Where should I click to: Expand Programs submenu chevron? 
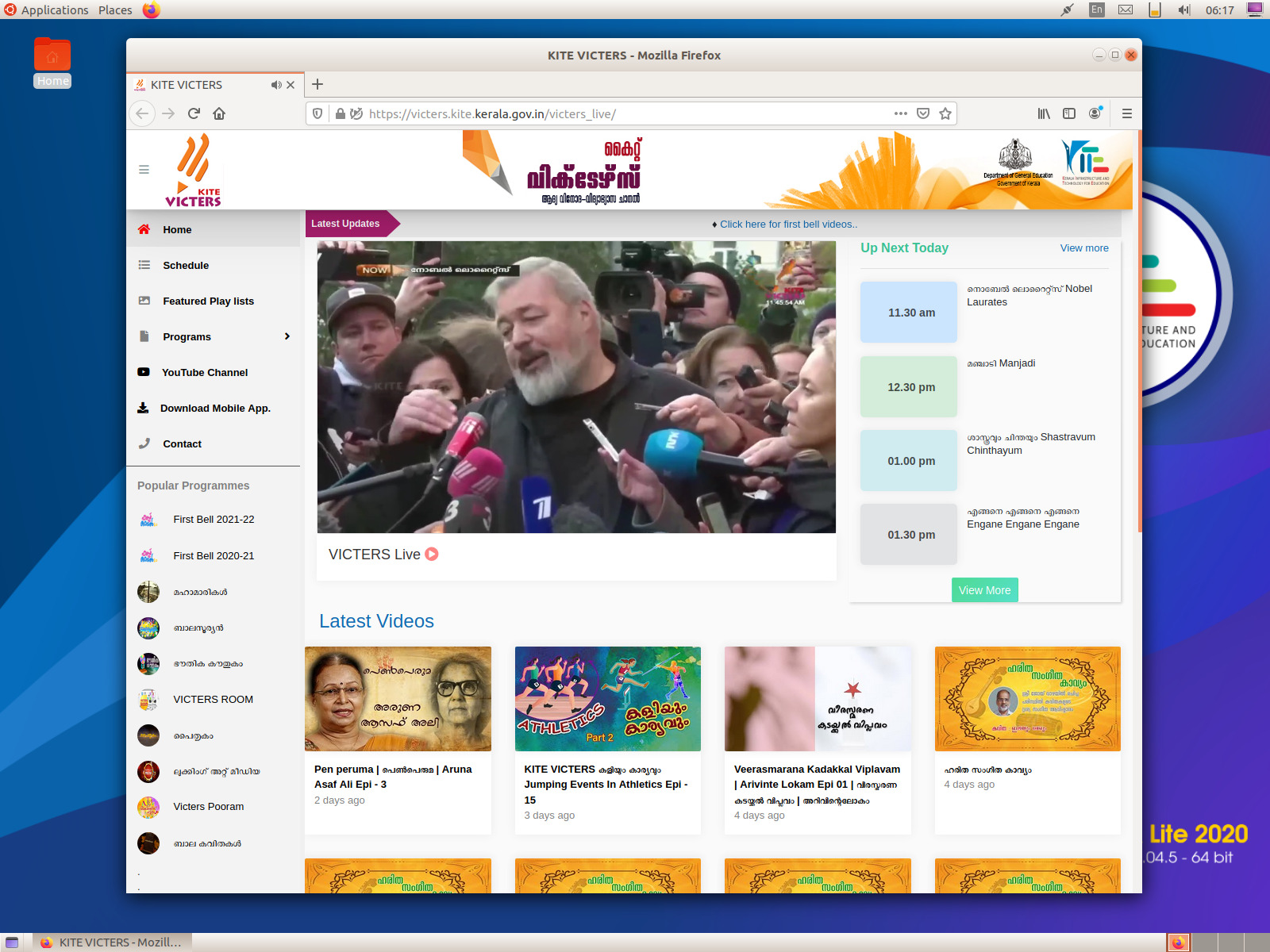pos(287,336)
